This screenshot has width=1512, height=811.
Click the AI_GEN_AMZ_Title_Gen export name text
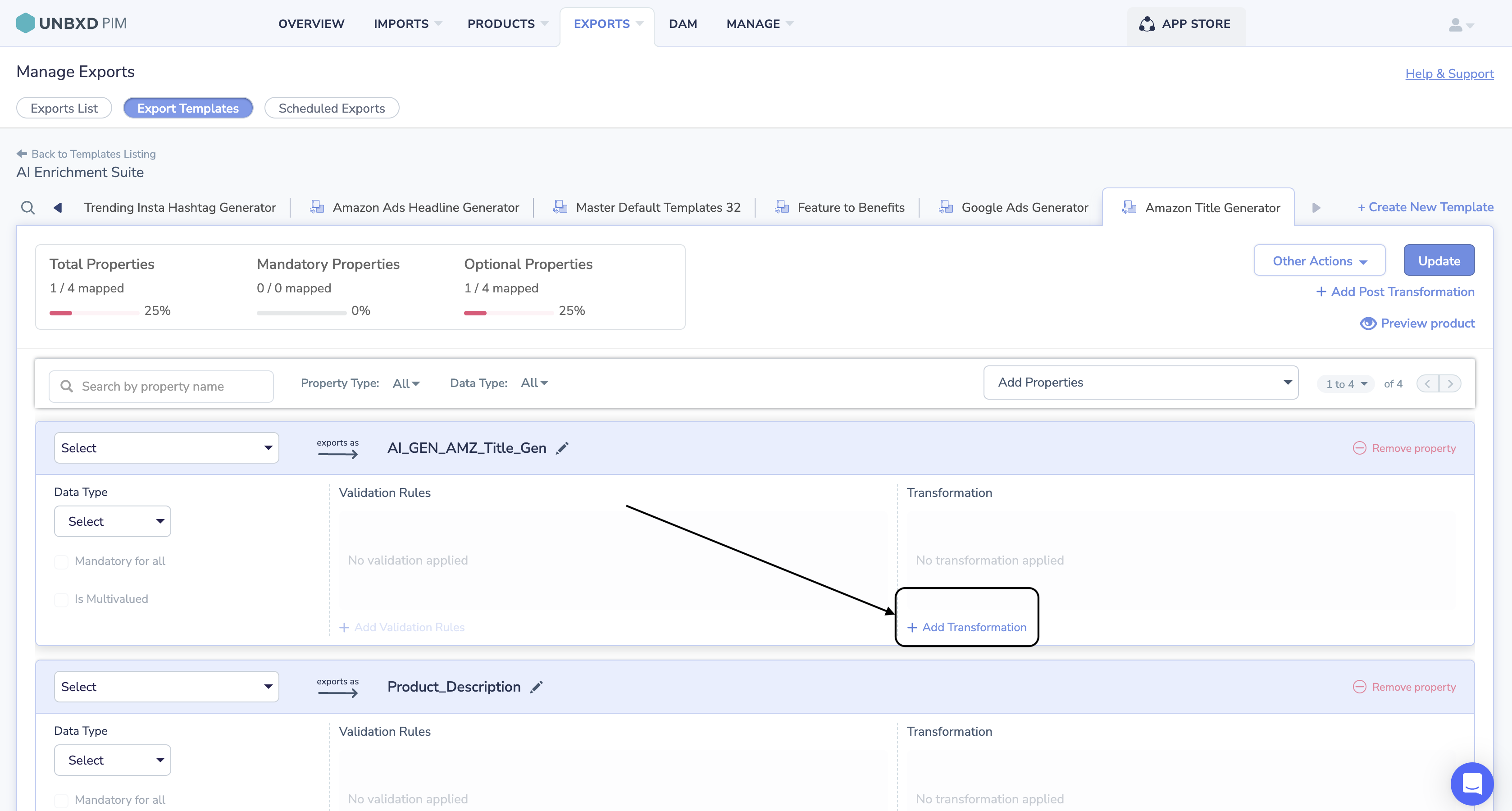(467, 448)
